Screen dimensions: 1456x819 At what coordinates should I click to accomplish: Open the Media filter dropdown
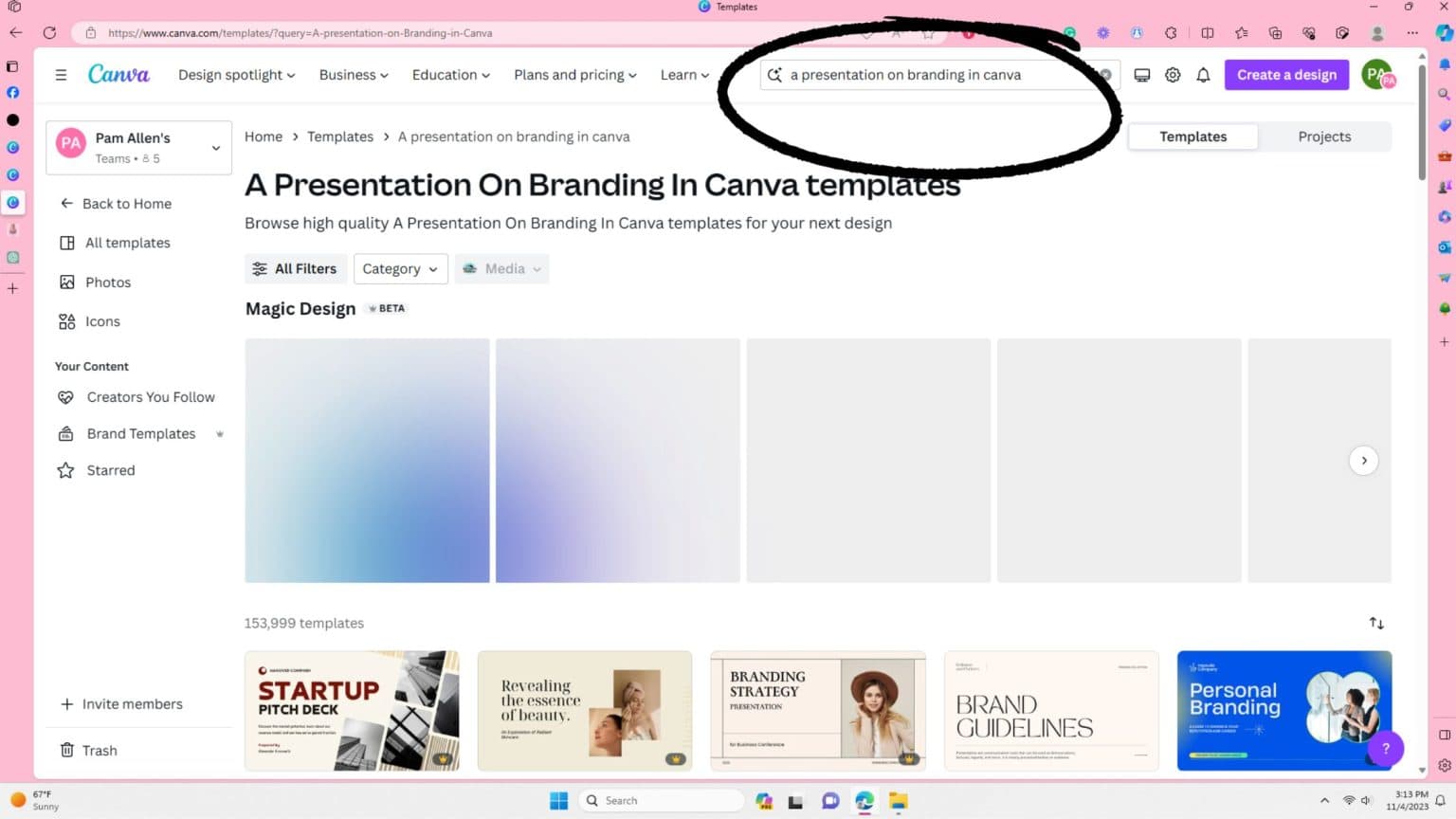click(x=501, y=268)
